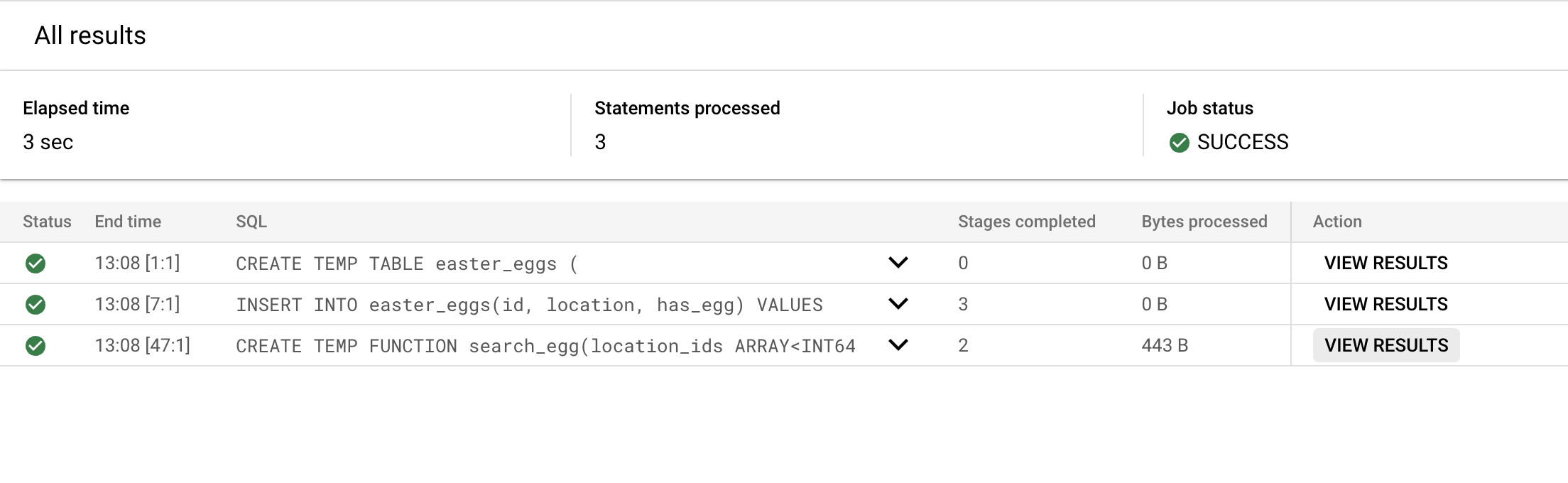Viewport: 1568px width, 483px height.
Task: Click the Status column header
Action: (x=47, y=222)
